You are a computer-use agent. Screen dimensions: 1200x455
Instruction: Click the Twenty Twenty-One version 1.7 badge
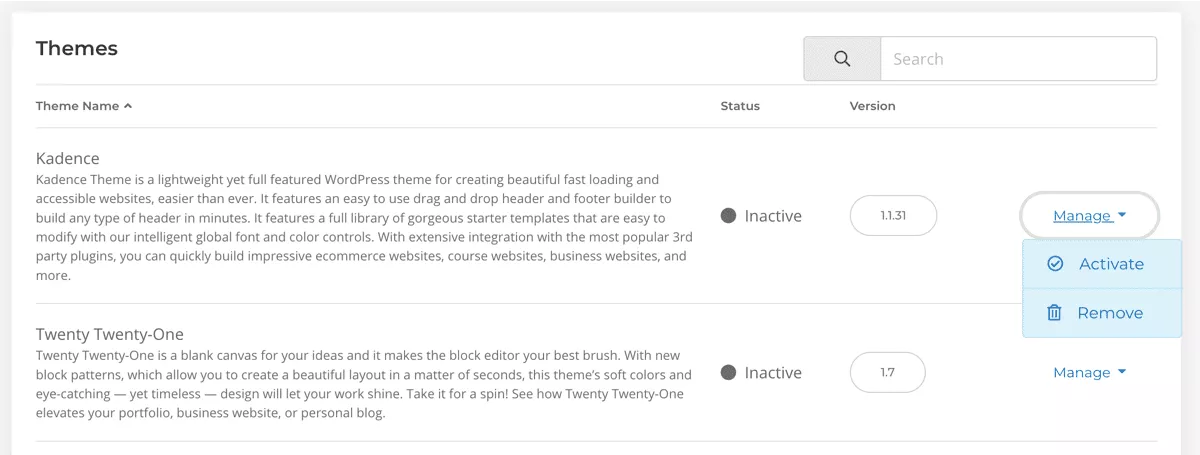coord(888,373)
